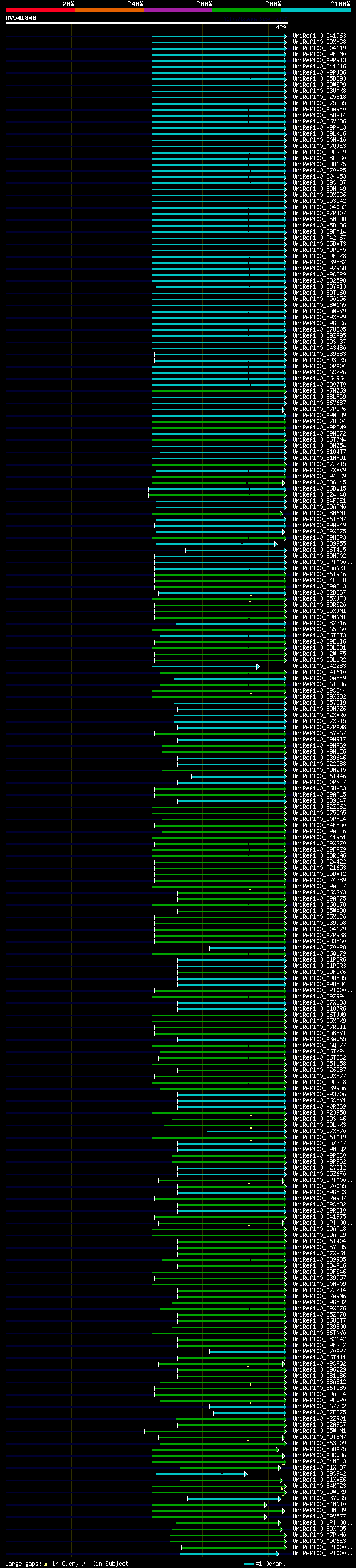356x1568 pixels.
Task: Click the query end position 429
Action: [280, 27]
